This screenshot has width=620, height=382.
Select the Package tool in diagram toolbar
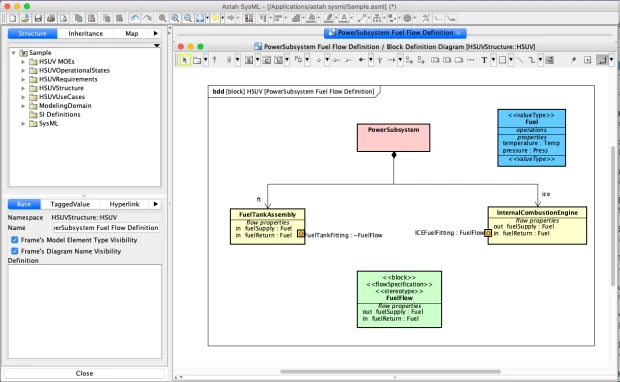click(x=197, y=60)
